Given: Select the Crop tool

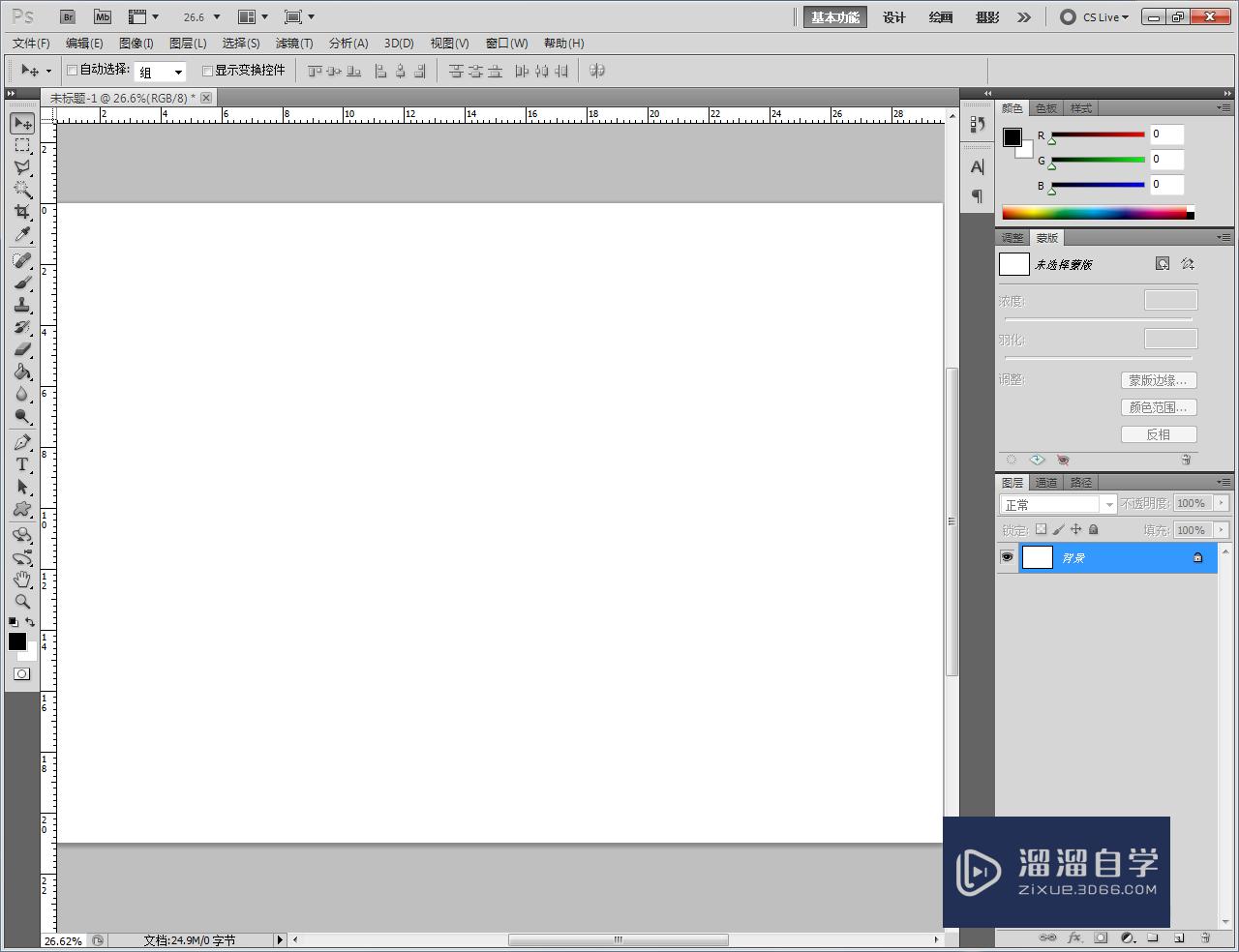Looking at the screenshot, I should [x=22, y=212].
